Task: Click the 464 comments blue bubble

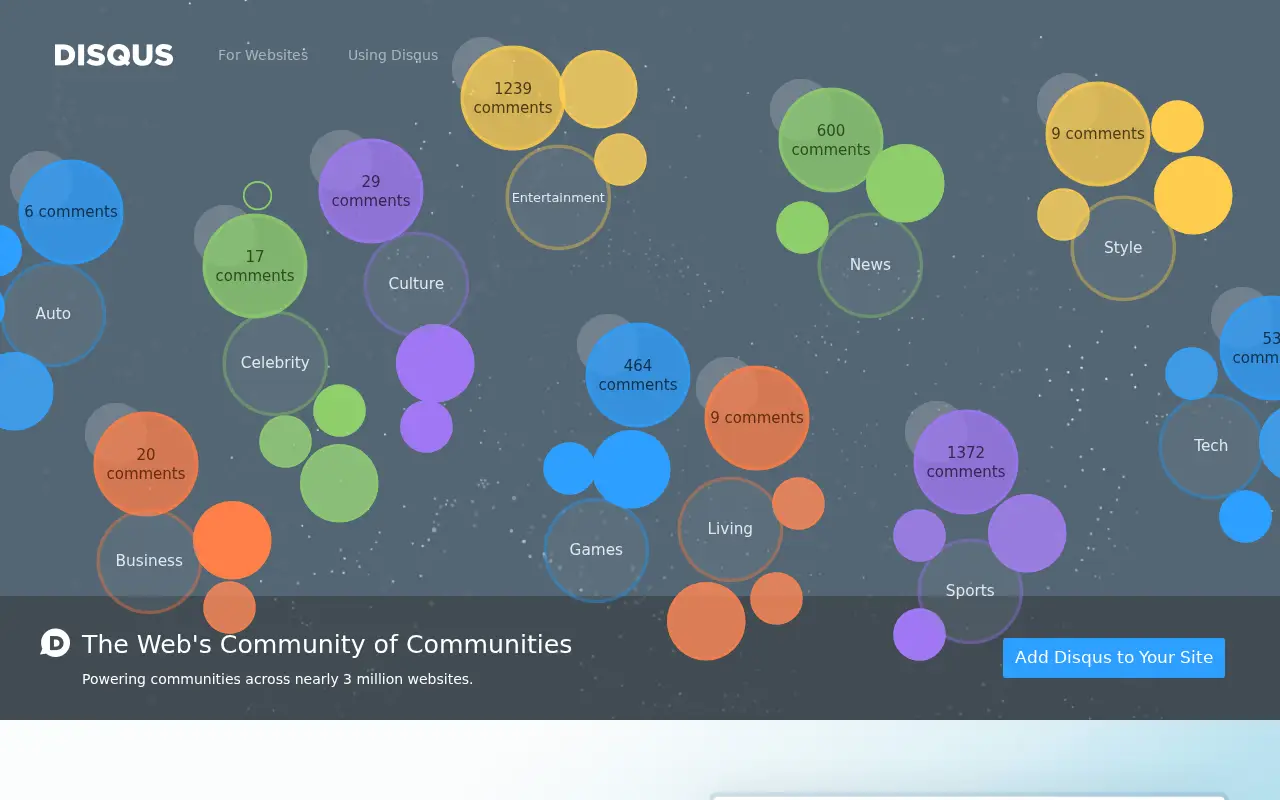Action: pyautogui.click(x=638, y=375)
